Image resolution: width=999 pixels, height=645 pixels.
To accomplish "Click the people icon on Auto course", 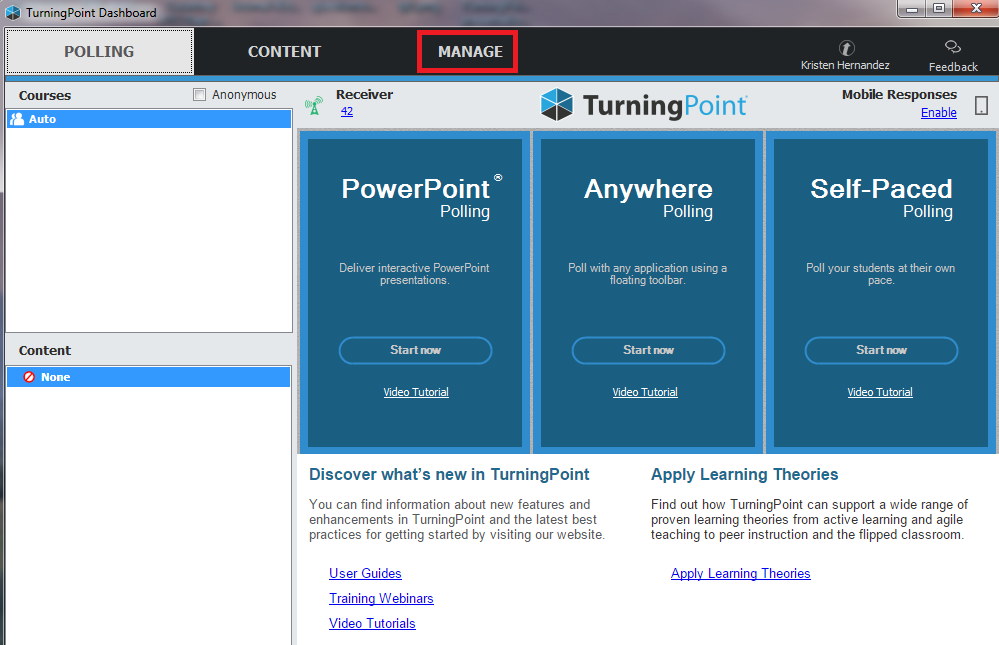I will click(18, 119).
